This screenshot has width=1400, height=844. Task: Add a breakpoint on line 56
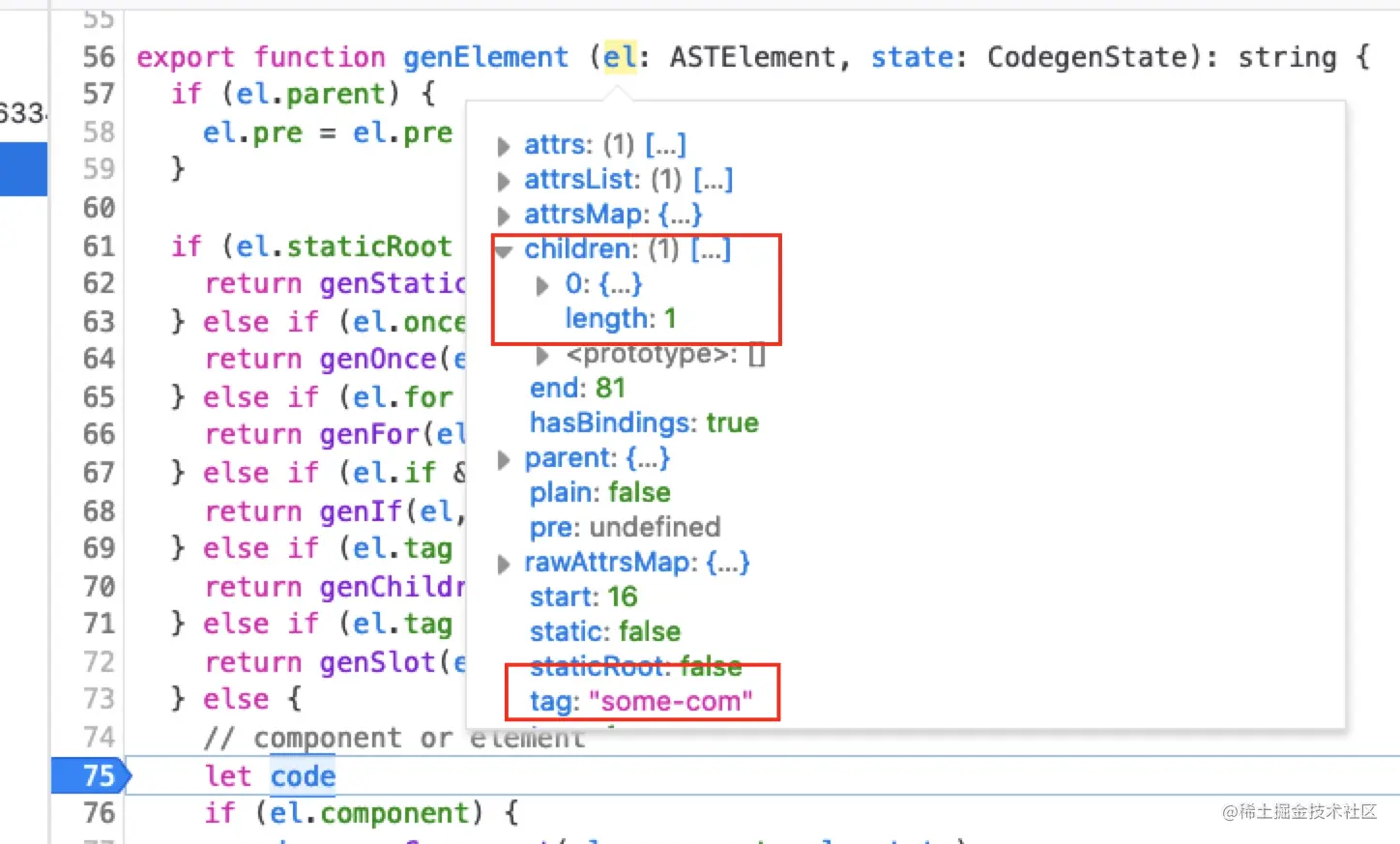(98, 57)
